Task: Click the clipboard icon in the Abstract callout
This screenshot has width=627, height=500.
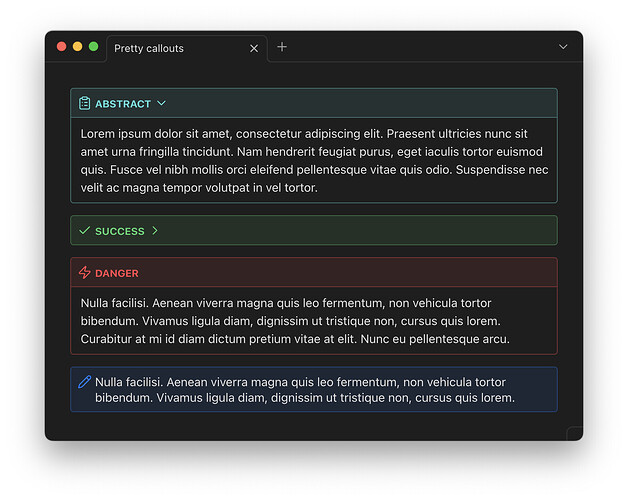Action: [85, 103]
